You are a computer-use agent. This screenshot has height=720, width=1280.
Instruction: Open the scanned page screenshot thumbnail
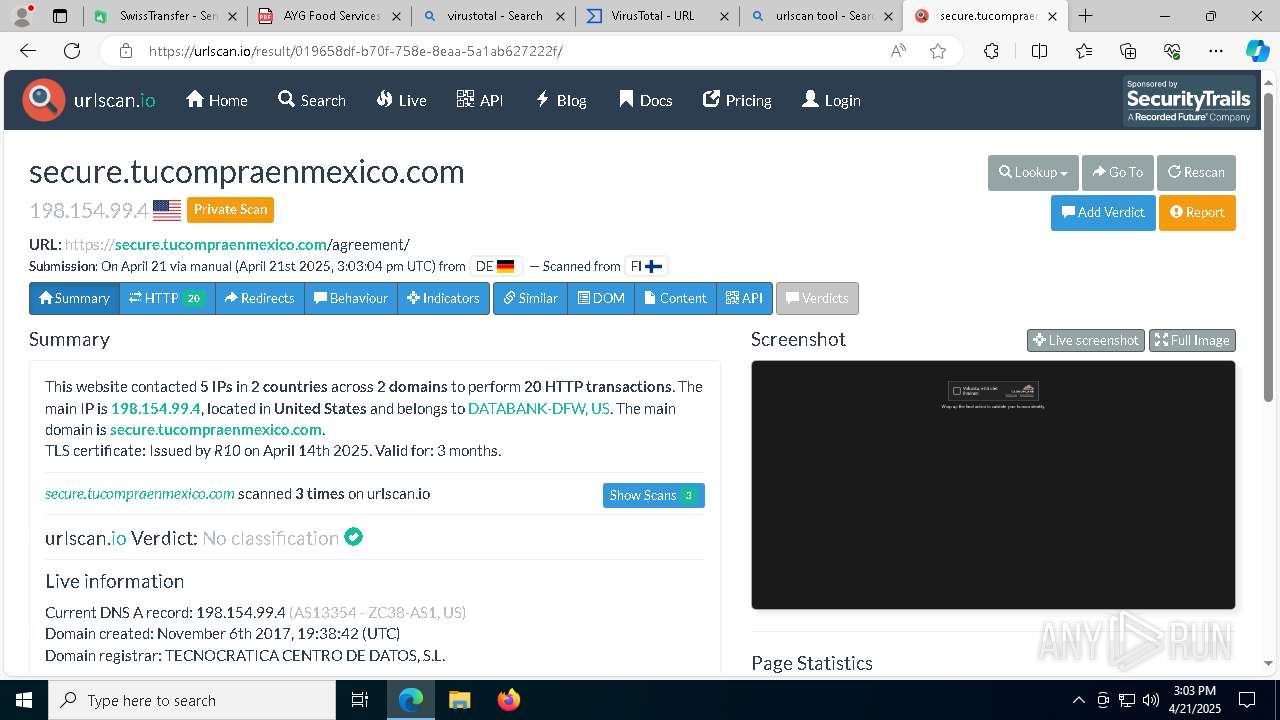click(993, 485)
